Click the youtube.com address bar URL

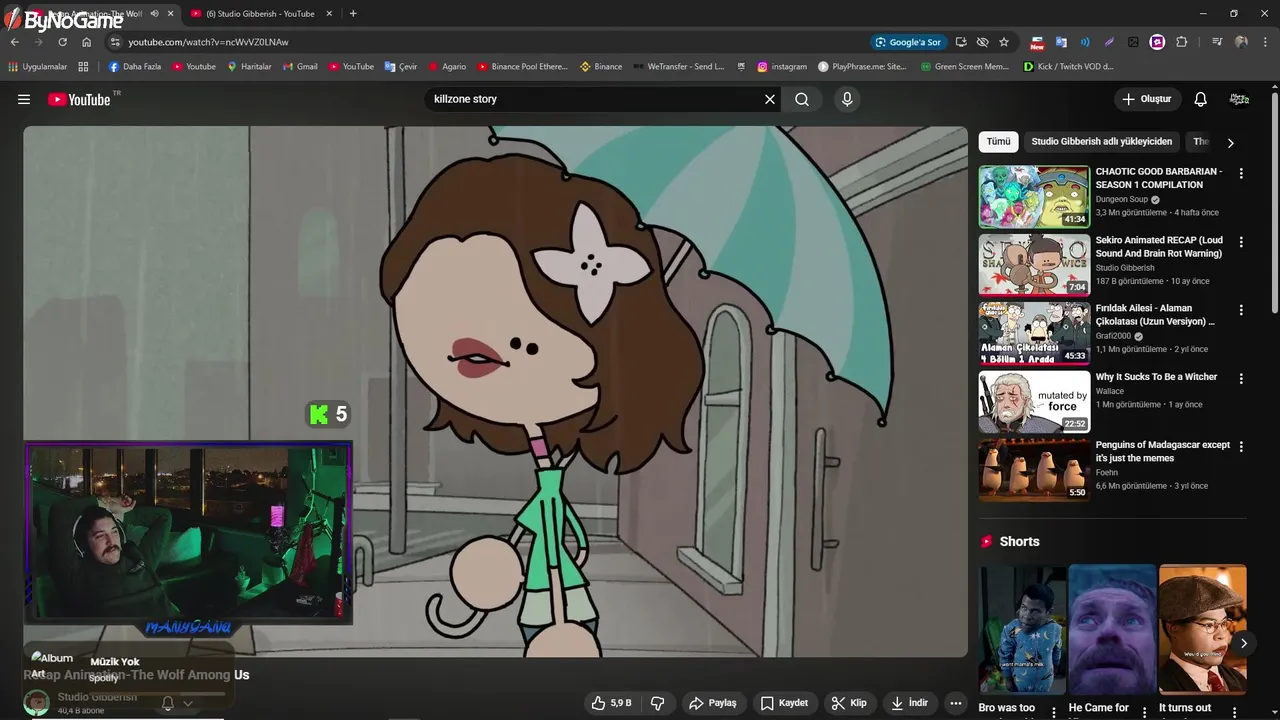pos(208,42)
